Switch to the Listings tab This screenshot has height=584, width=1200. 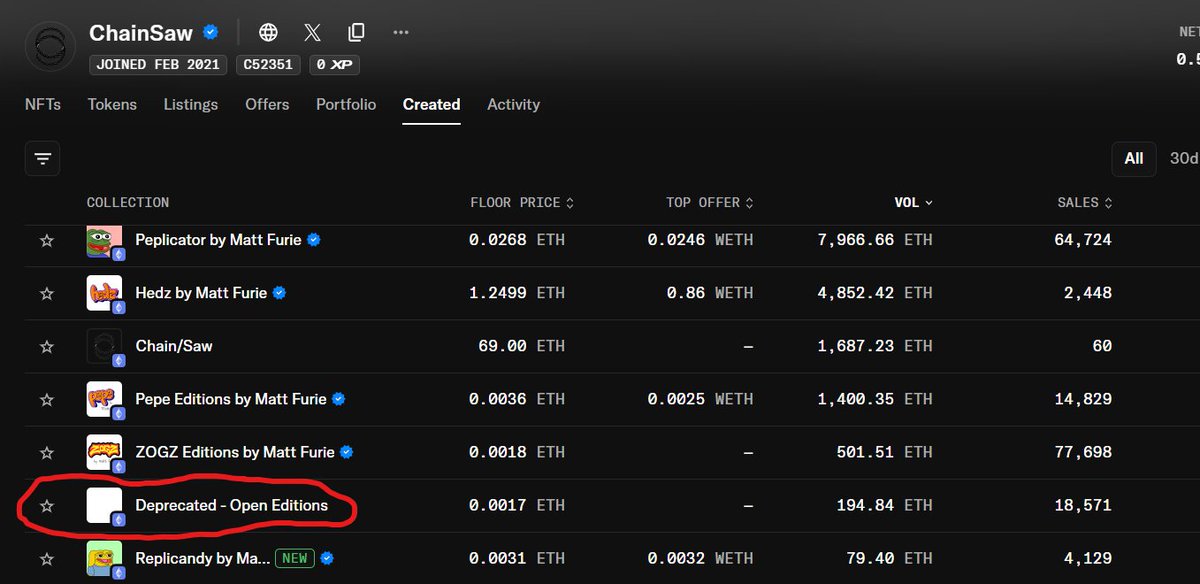[x=191, y=104]
